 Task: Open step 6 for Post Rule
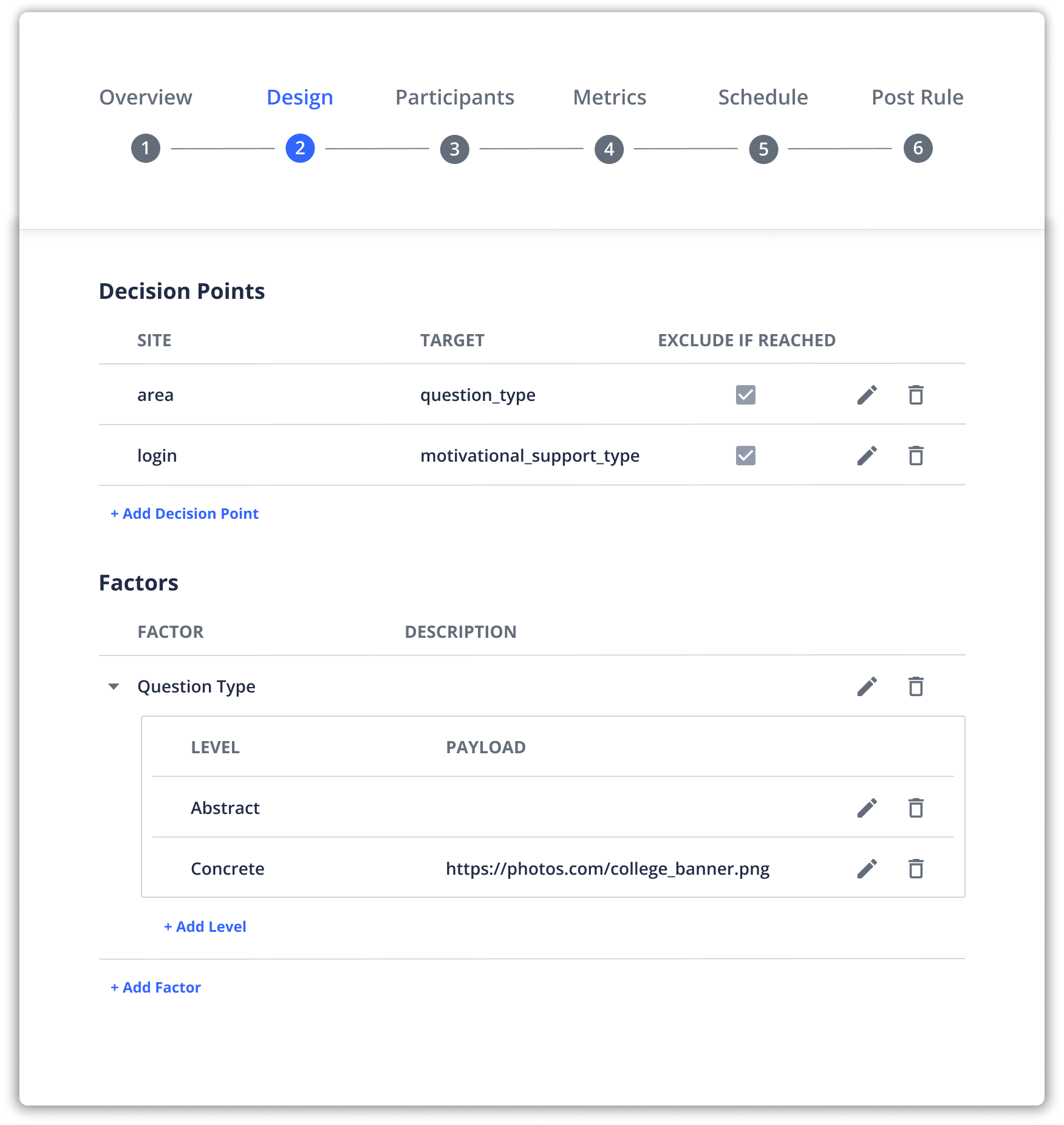tap(917, 148)
